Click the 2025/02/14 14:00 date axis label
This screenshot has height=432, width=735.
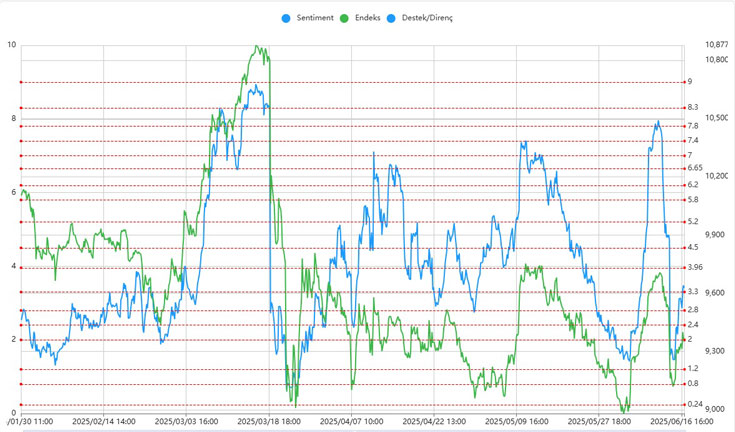103,422
